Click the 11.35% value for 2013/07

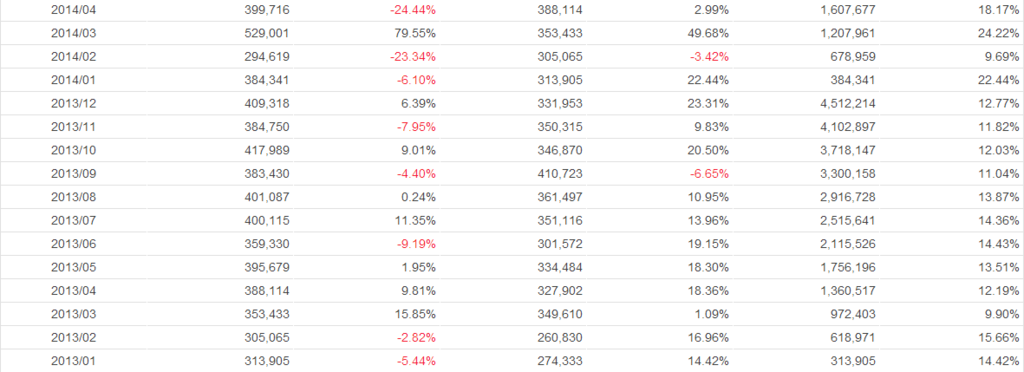415,221
